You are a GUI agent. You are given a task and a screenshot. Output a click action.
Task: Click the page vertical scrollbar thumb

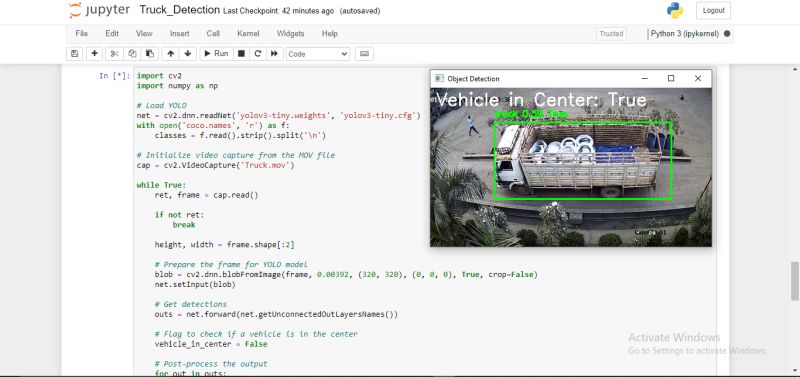795,281
